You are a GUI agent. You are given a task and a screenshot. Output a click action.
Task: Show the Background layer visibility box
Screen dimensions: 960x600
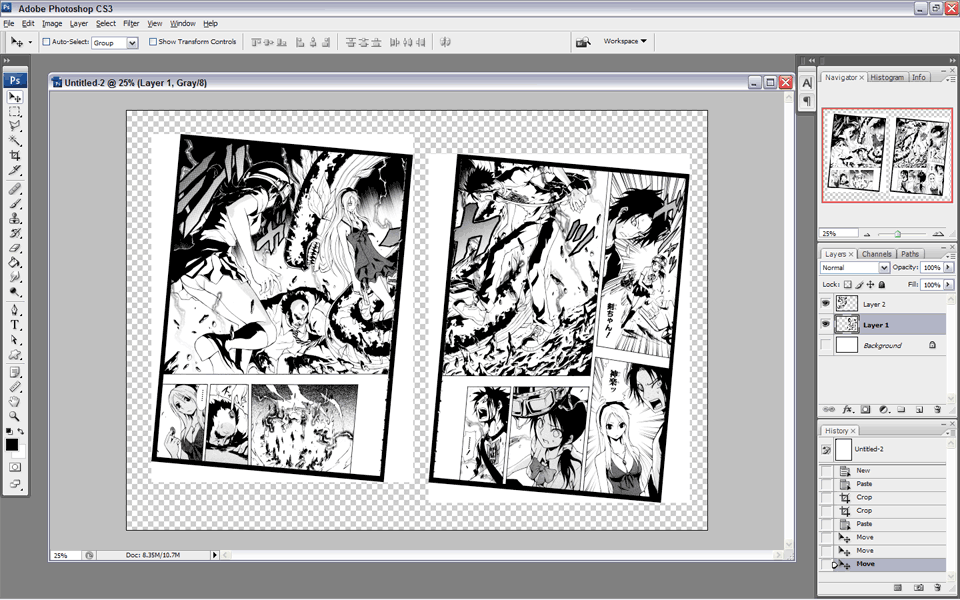coord(826,345)
